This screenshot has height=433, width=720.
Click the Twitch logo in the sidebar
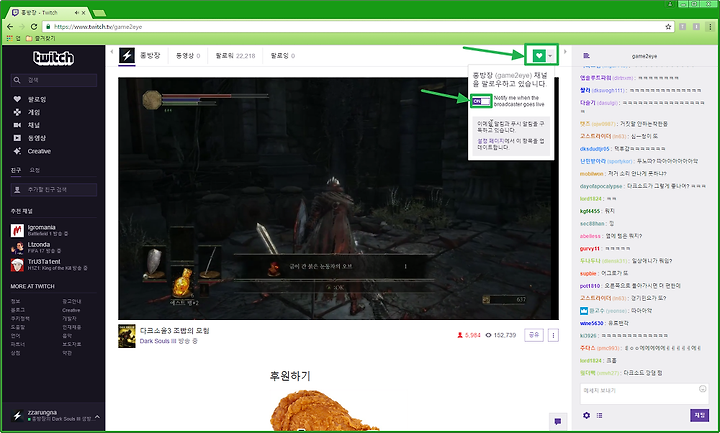click(53, 58)
